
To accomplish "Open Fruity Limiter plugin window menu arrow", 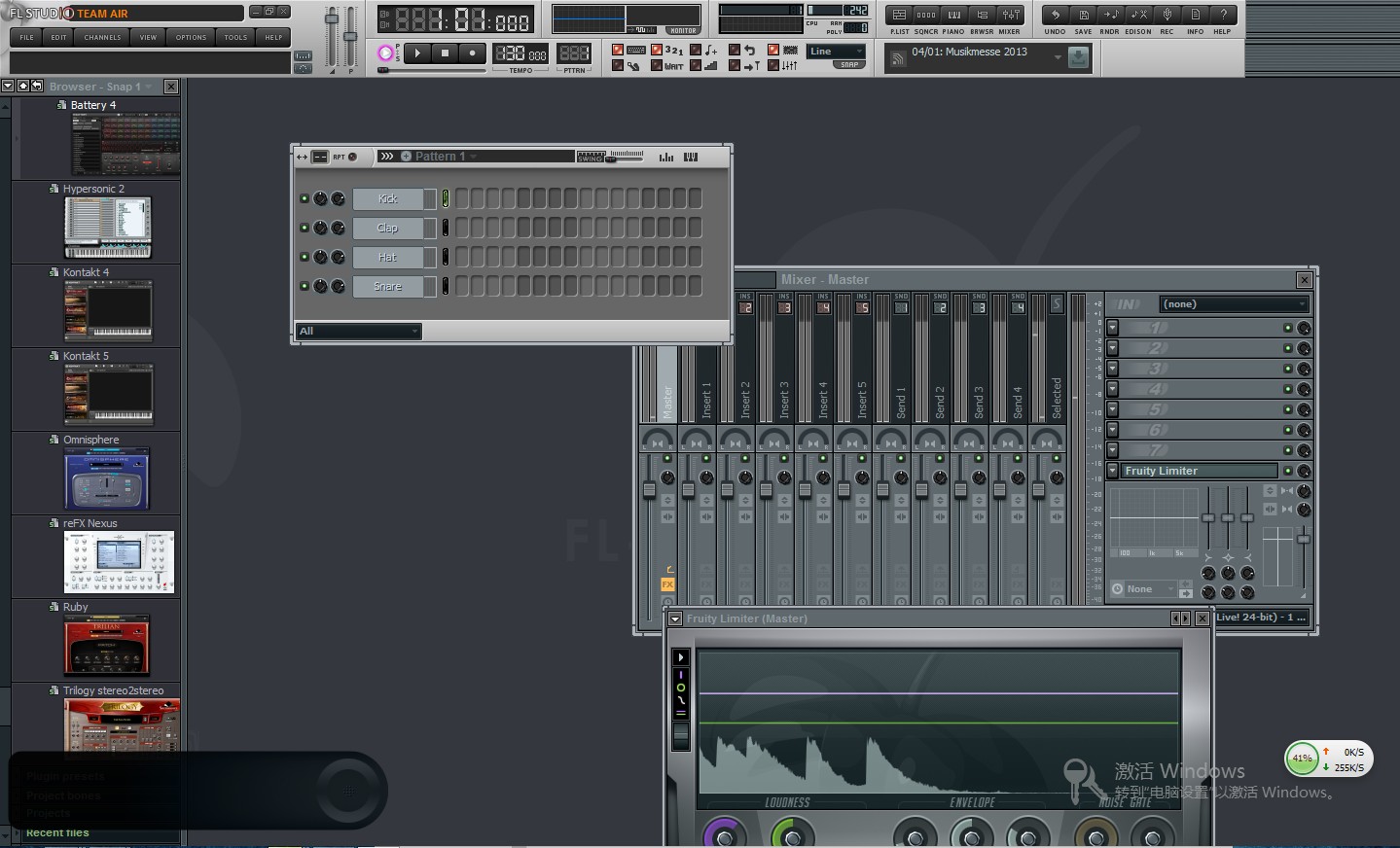I will point(675,618).
